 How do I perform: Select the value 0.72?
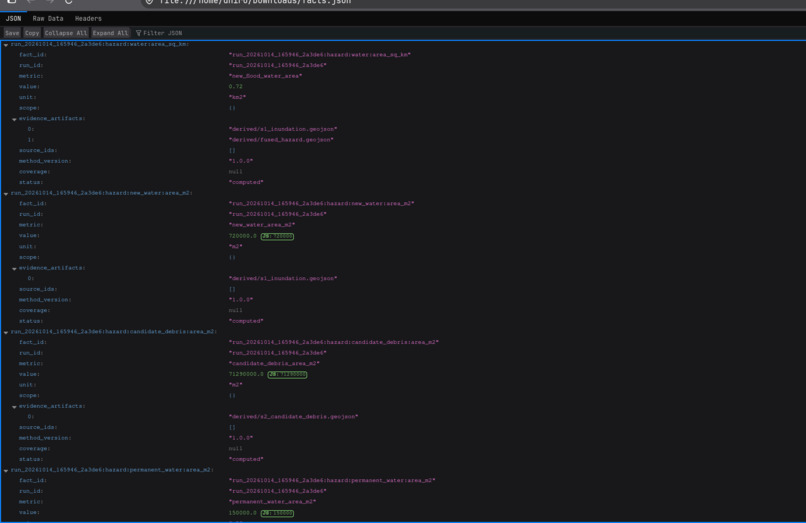(x=235, y=86)
